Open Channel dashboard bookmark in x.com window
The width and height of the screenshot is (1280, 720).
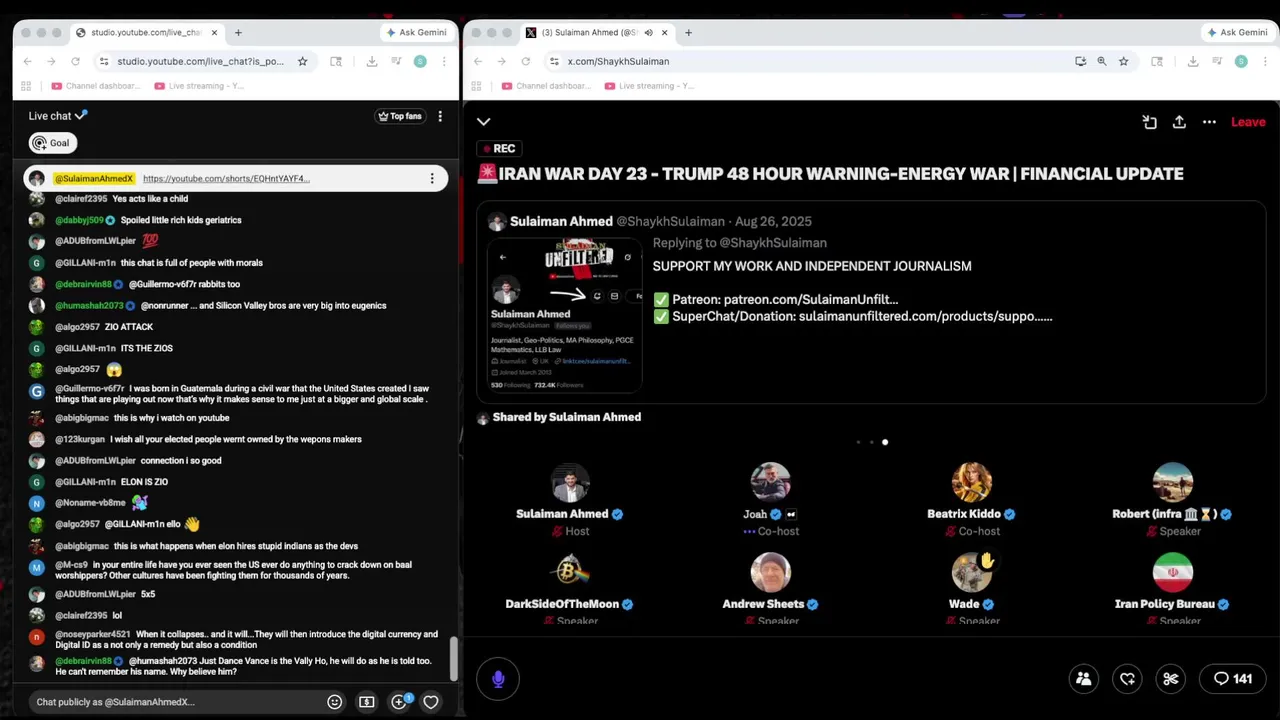pos(548,86)
